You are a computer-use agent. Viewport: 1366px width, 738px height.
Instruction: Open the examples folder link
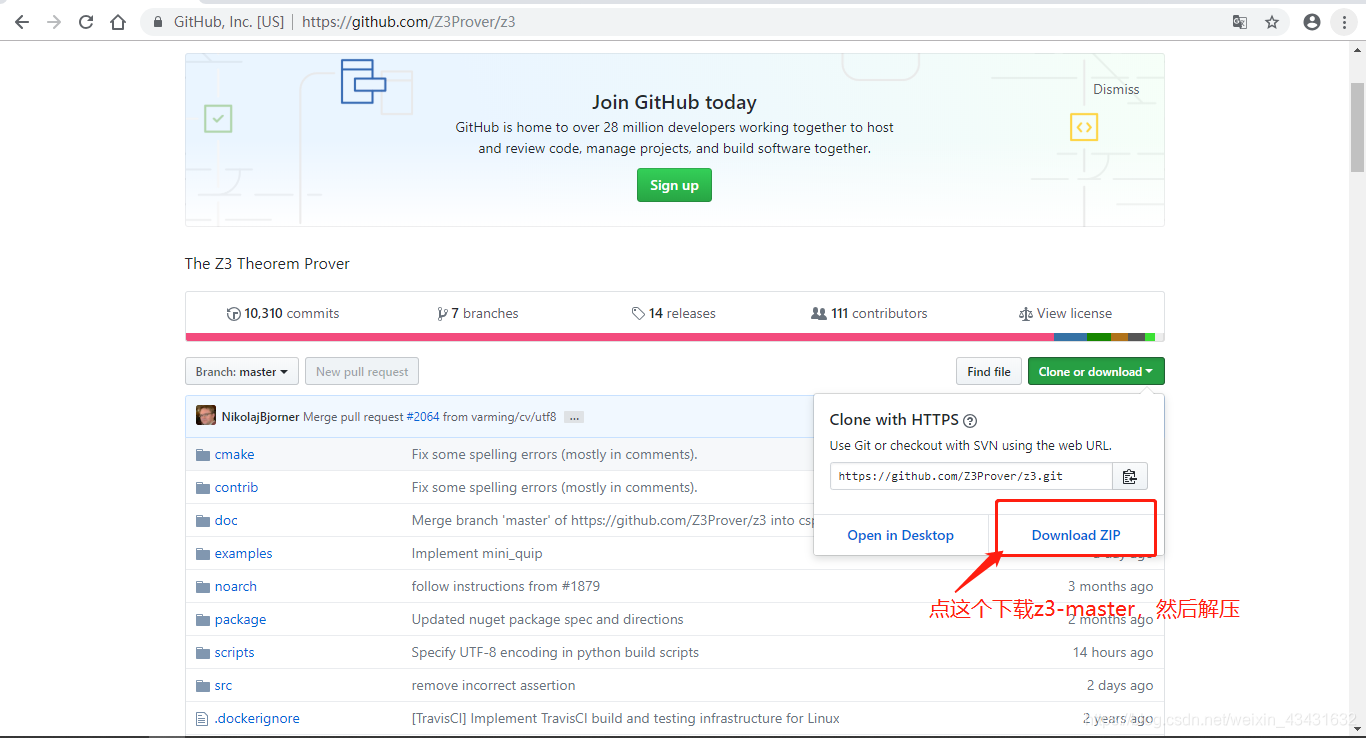pos(243,553)
